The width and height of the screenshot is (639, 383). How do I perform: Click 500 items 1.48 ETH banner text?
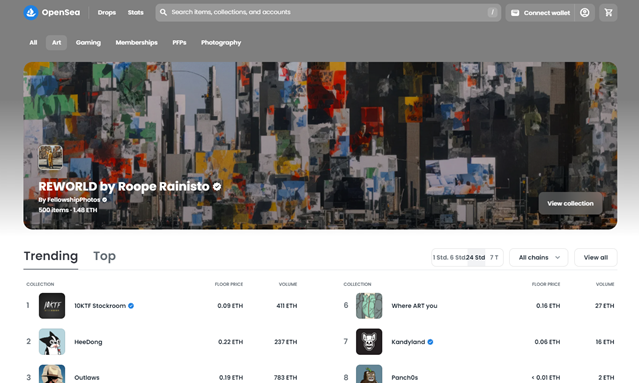coord(68,210)
